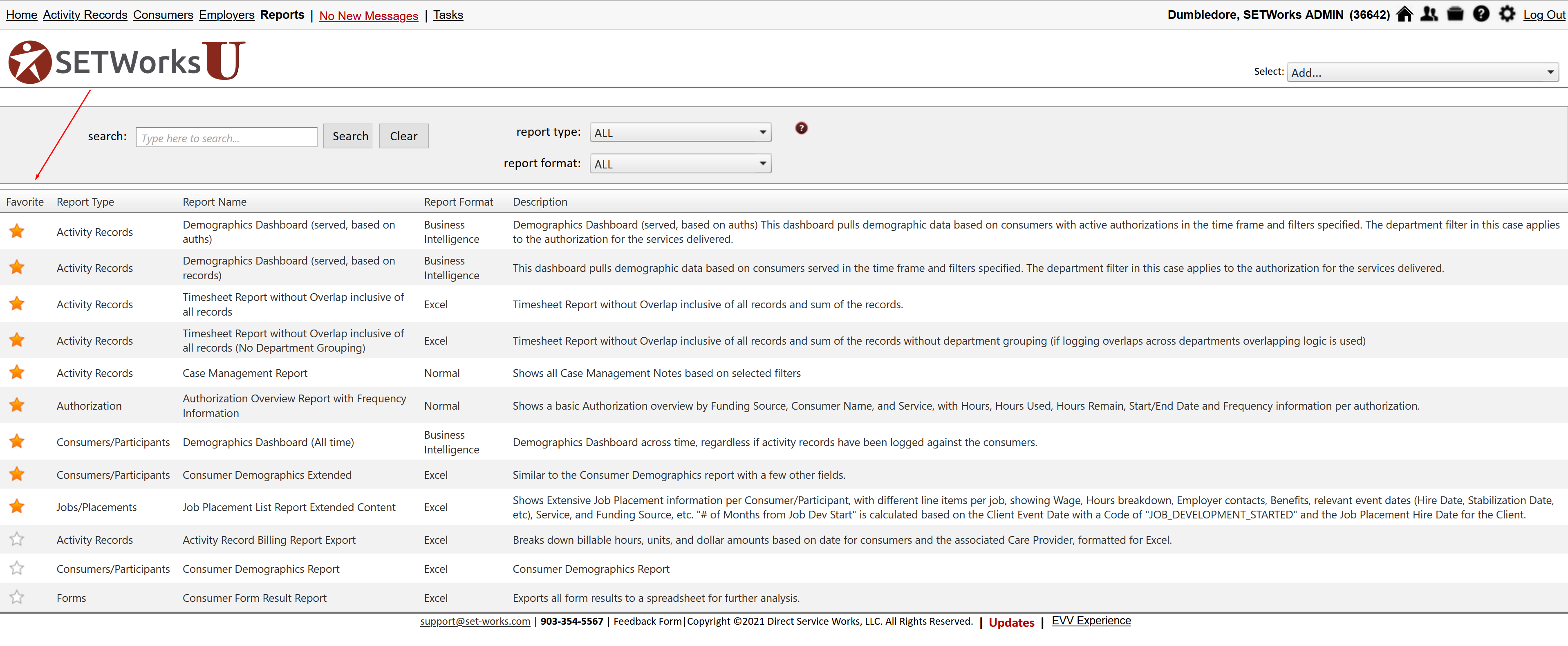Open the settings gear icon
The height and width of the screenshot is (646, 1568).
1507,14
